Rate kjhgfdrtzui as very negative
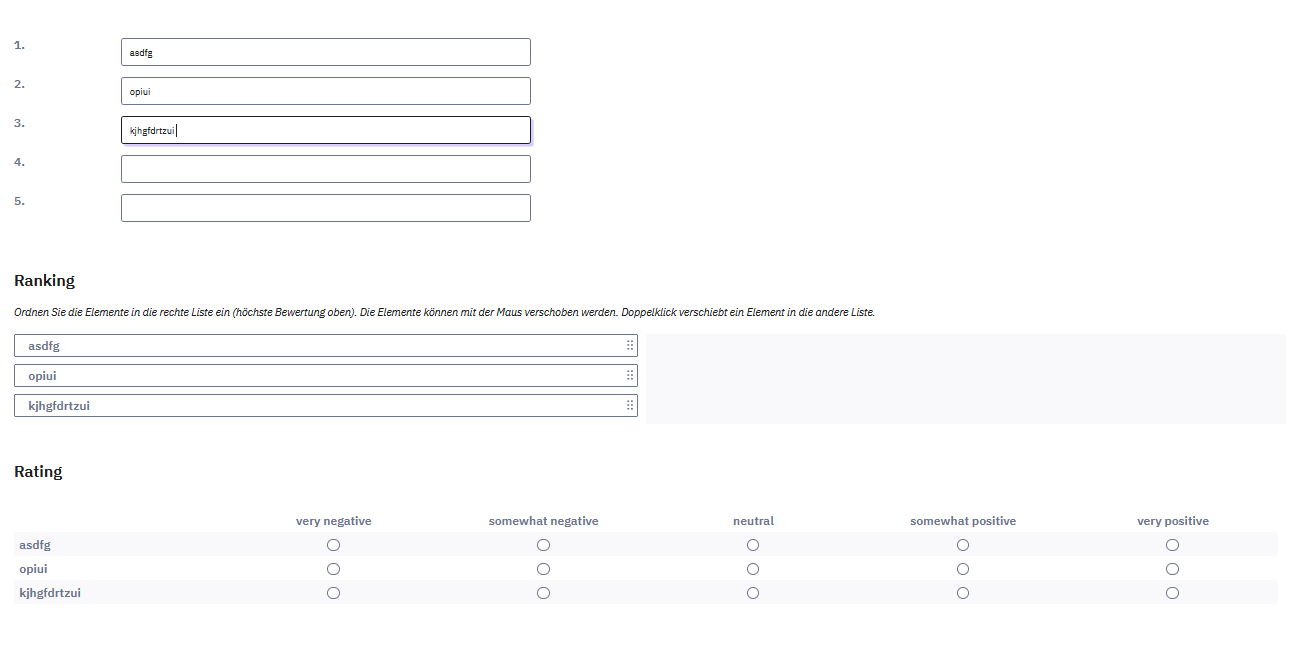 coord(334,593)
